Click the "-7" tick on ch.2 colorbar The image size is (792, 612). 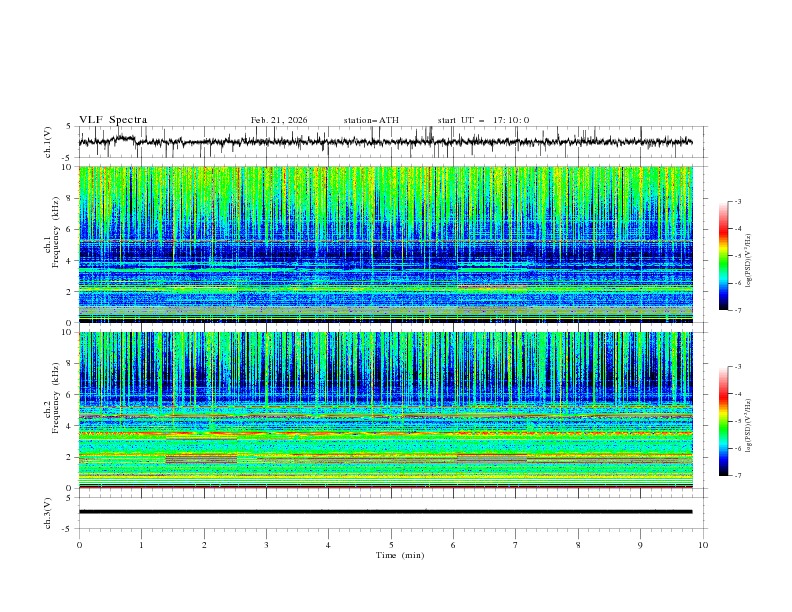pyautogui.click(x=738, y=476)
